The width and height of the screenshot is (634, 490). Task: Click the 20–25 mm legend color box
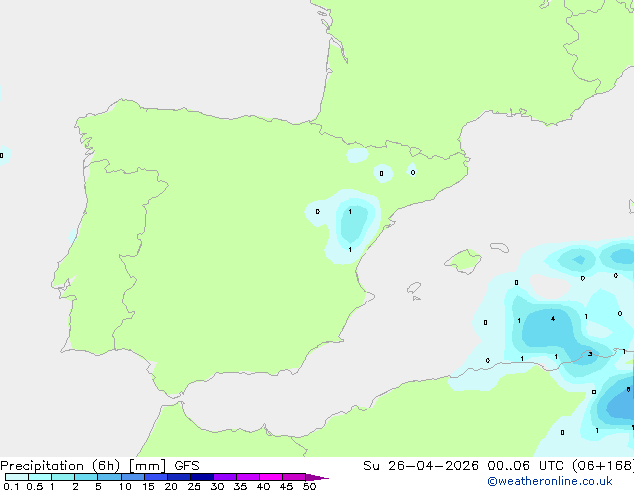[179, 477]
